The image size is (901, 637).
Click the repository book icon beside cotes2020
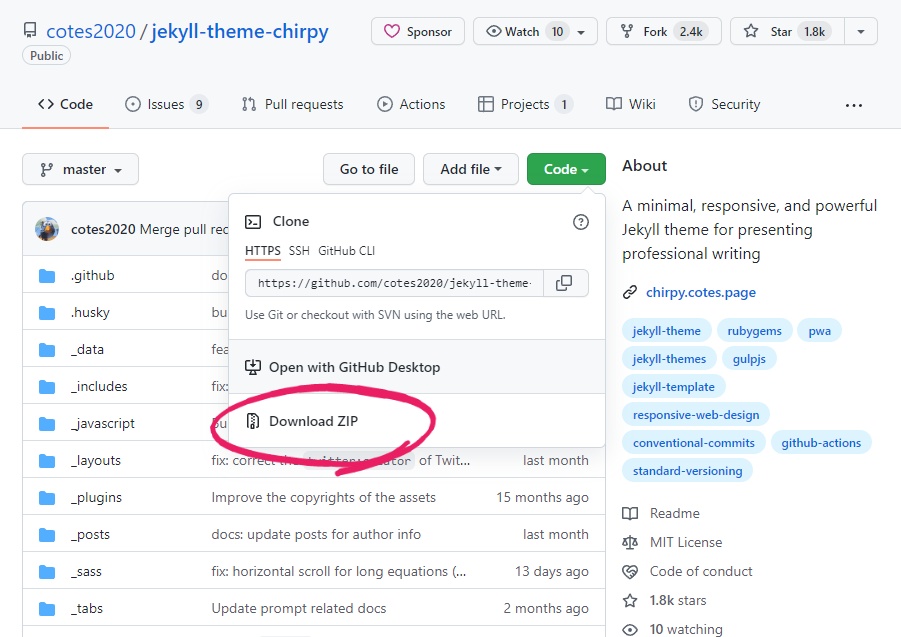[30, 30]
